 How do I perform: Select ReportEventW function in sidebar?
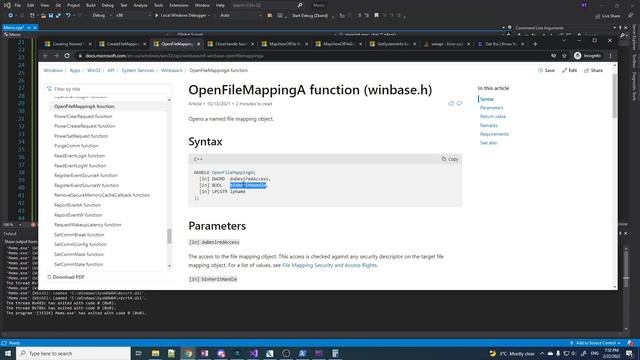[78, 215]
